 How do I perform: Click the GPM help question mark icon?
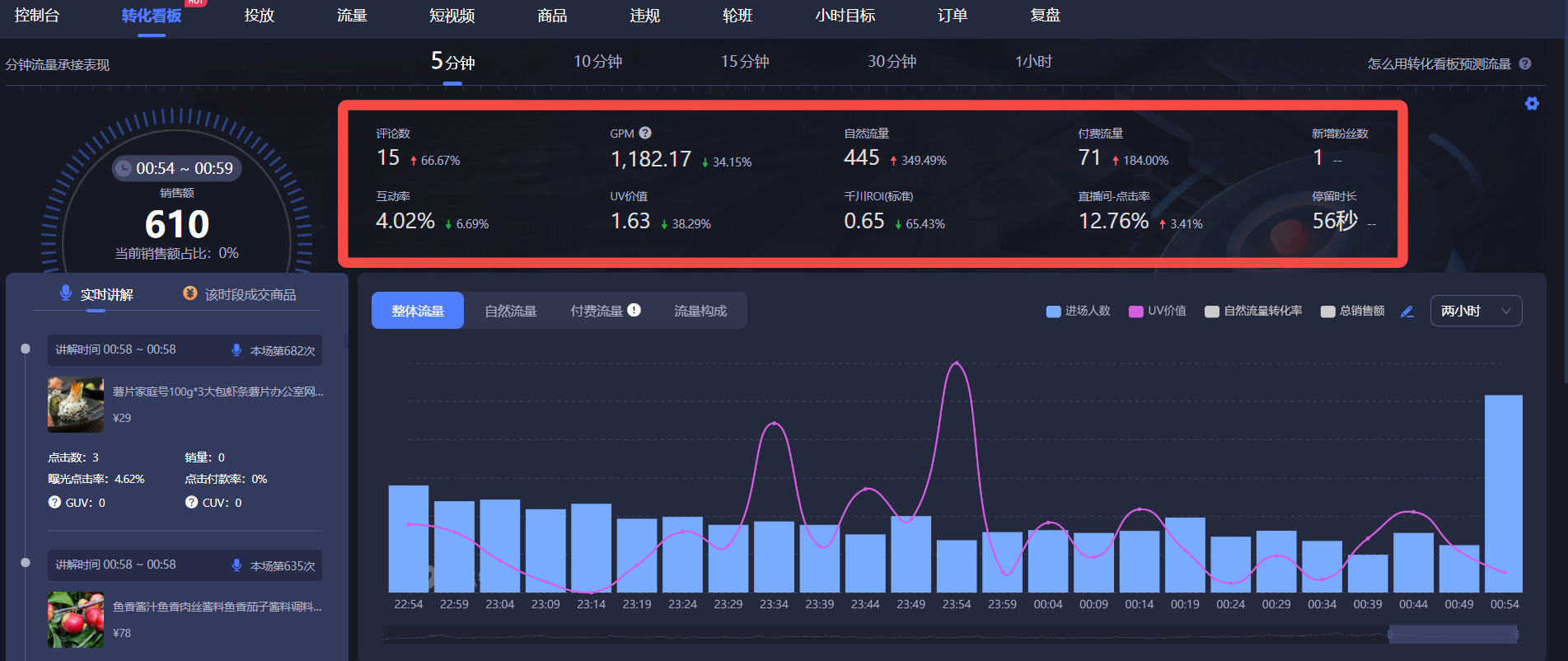click(x=645, y=133)
